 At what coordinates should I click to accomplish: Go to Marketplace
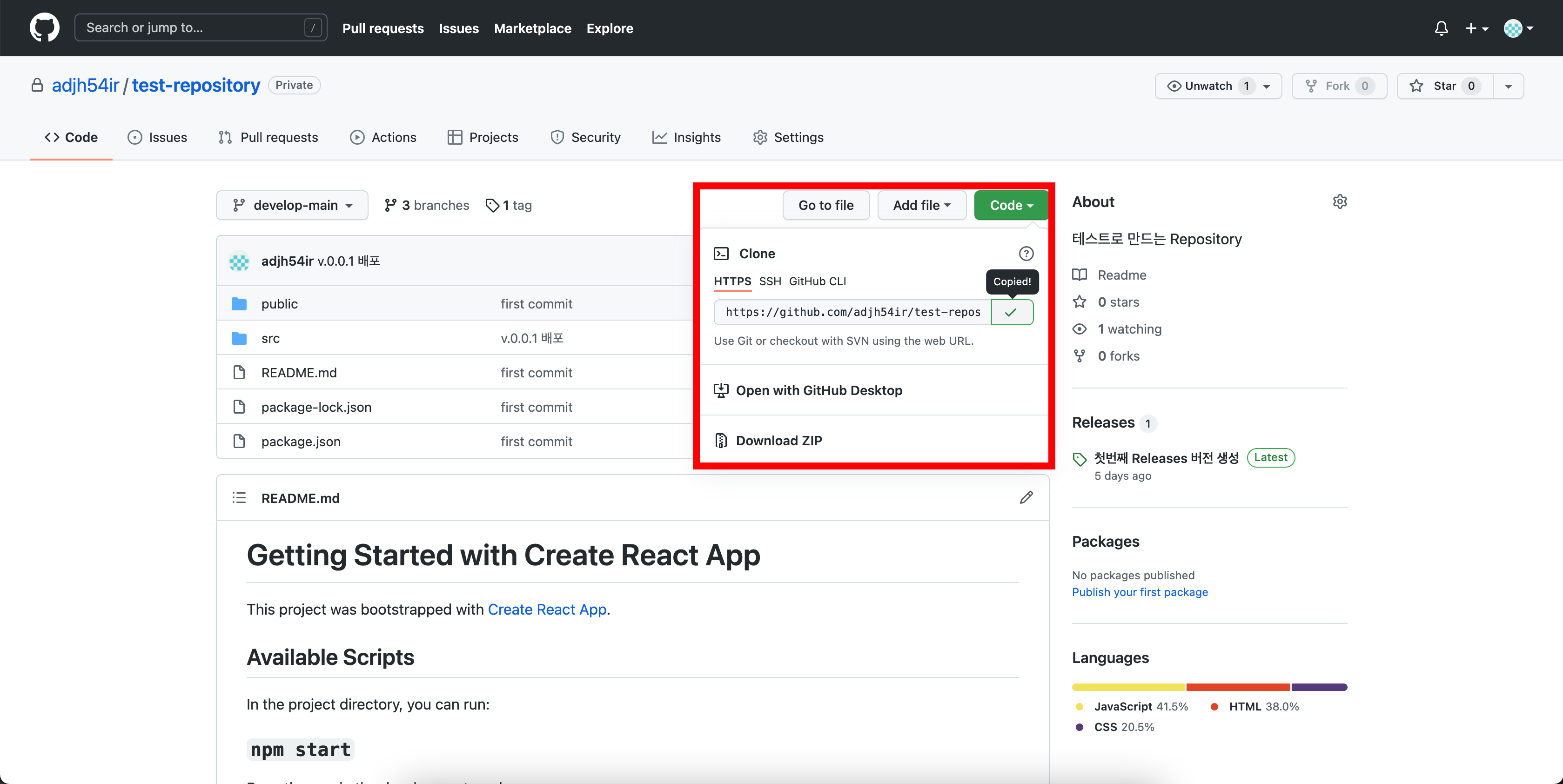533,28
